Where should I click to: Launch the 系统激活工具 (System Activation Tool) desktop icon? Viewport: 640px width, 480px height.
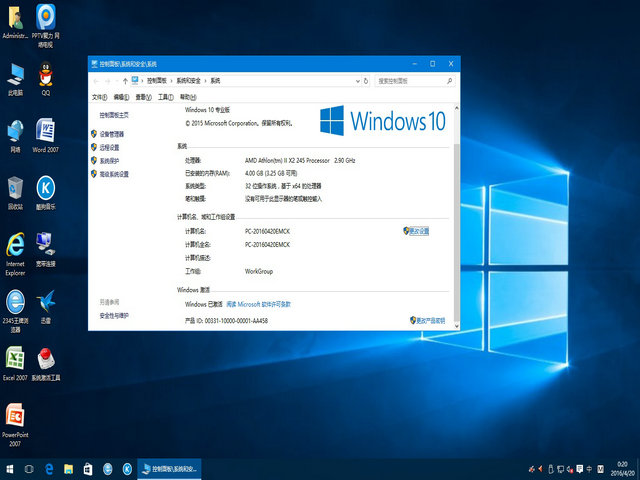pos(46,364)
